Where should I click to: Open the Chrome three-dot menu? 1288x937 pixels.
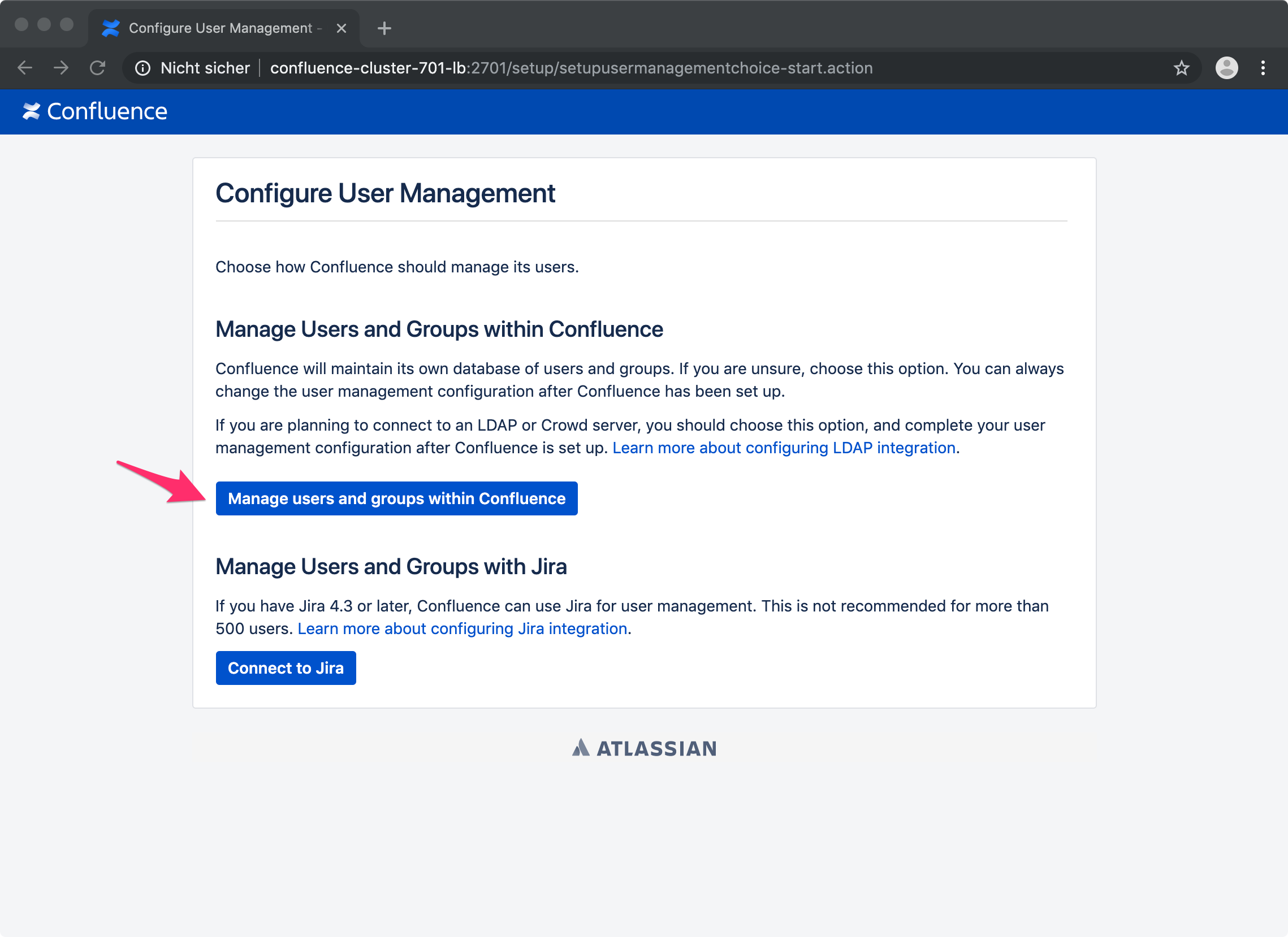pos(1263,68)
